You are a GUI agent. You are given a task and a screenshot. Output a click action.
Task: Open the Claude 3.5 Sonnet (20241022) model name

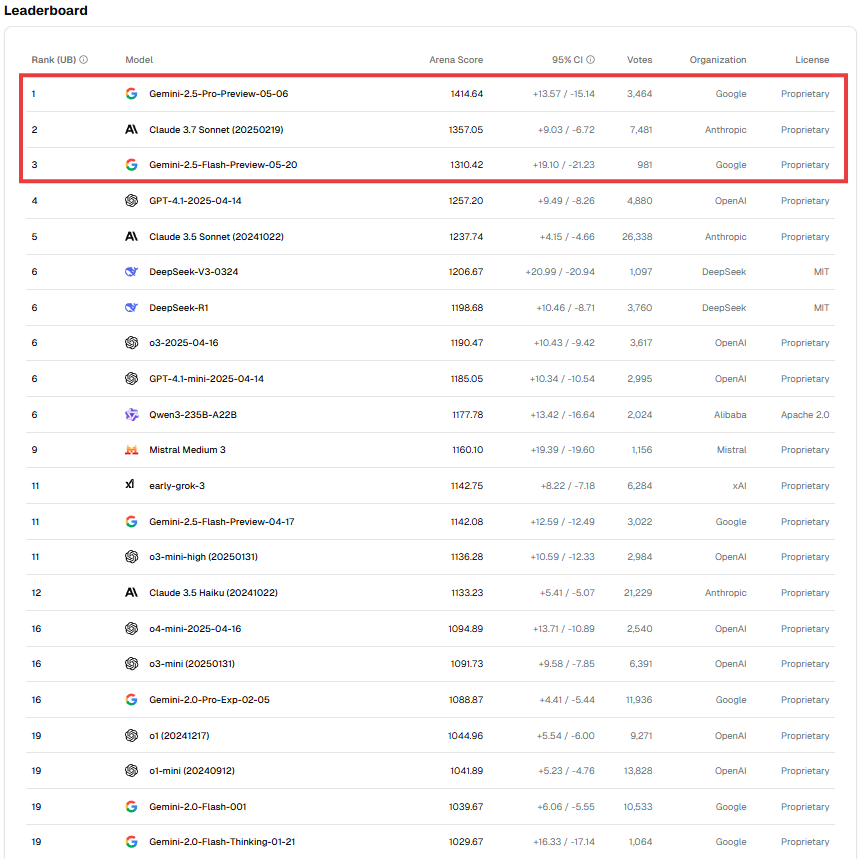[216, 237]
